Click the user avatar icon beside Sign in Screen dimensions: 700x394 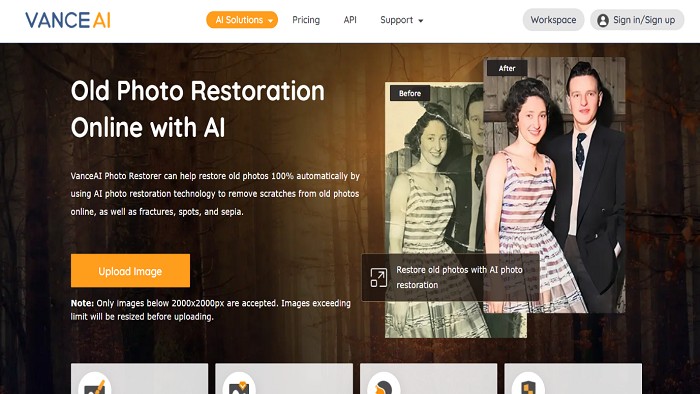tap(603, 20)
